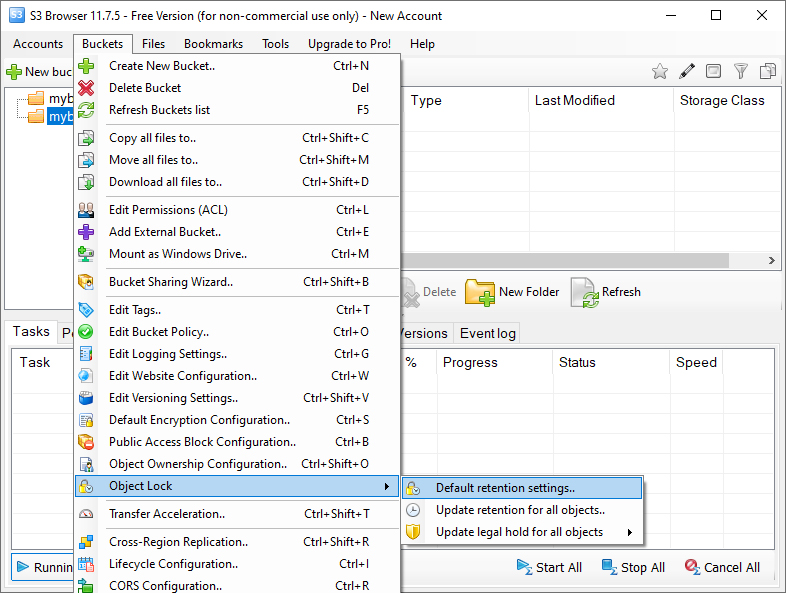Screen dimensions: 786x593
Task: Expand the Object Lock submenu arrow
Action: pos(386,486)
